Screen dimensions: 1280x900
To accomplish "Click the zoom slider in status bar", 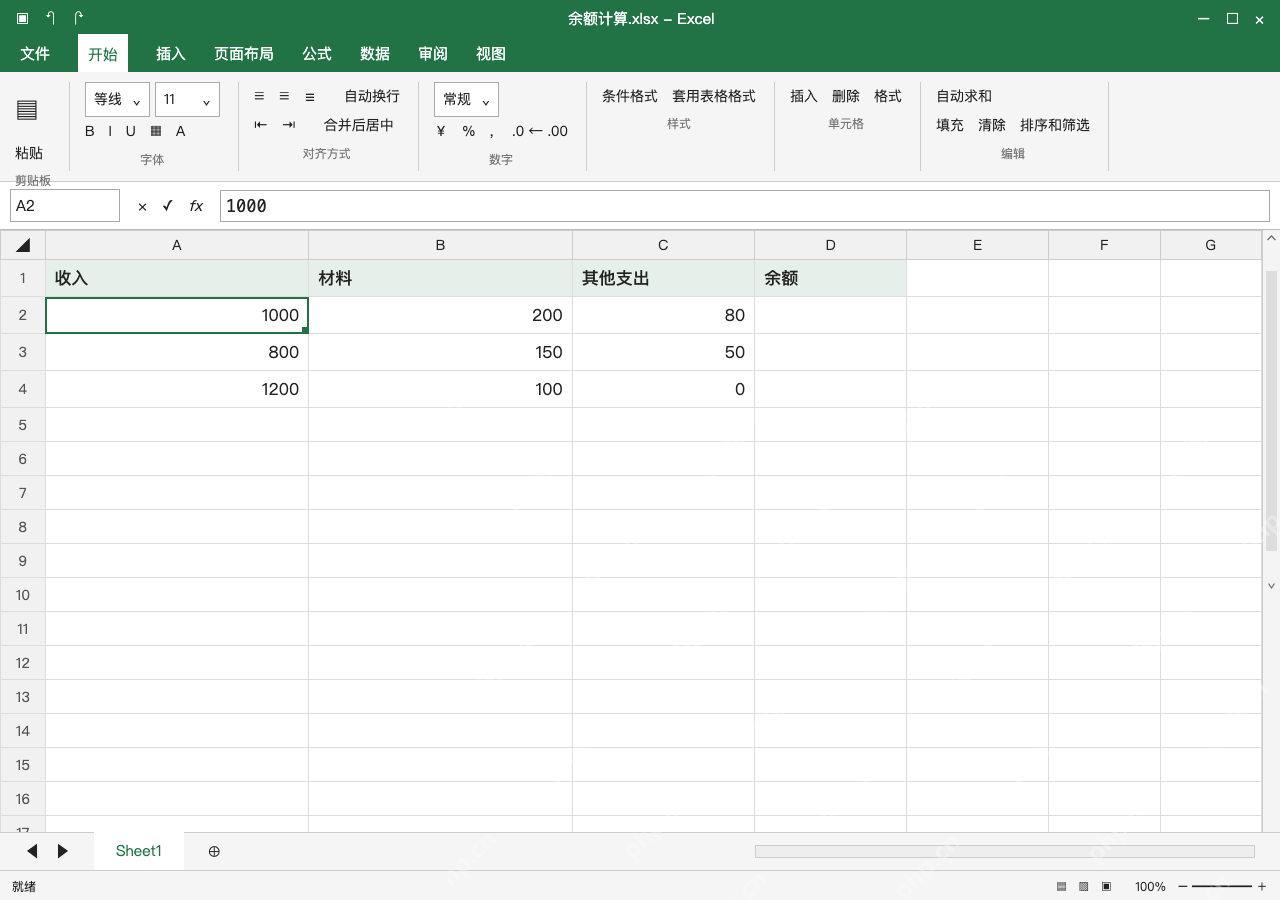I will click(1222, 886).
